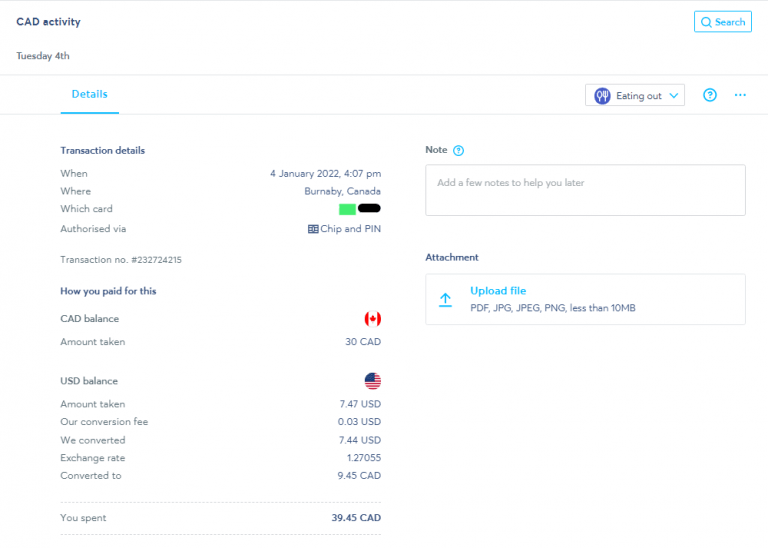
Task: Click the upload arrow icon
Action: [446, 299]
